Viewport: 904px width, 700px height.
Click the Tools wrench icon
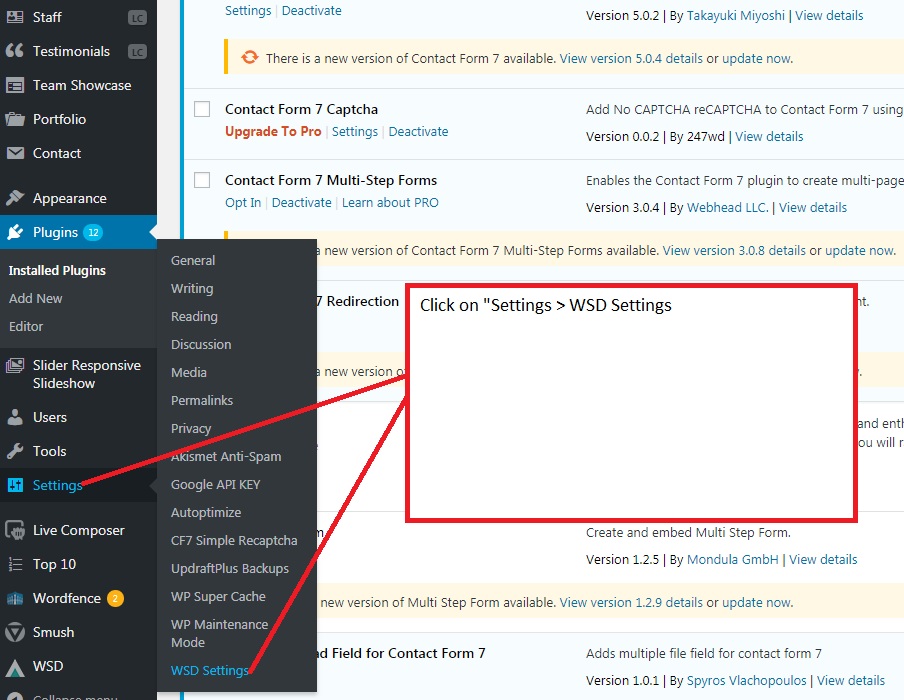[x=14, y=451]
